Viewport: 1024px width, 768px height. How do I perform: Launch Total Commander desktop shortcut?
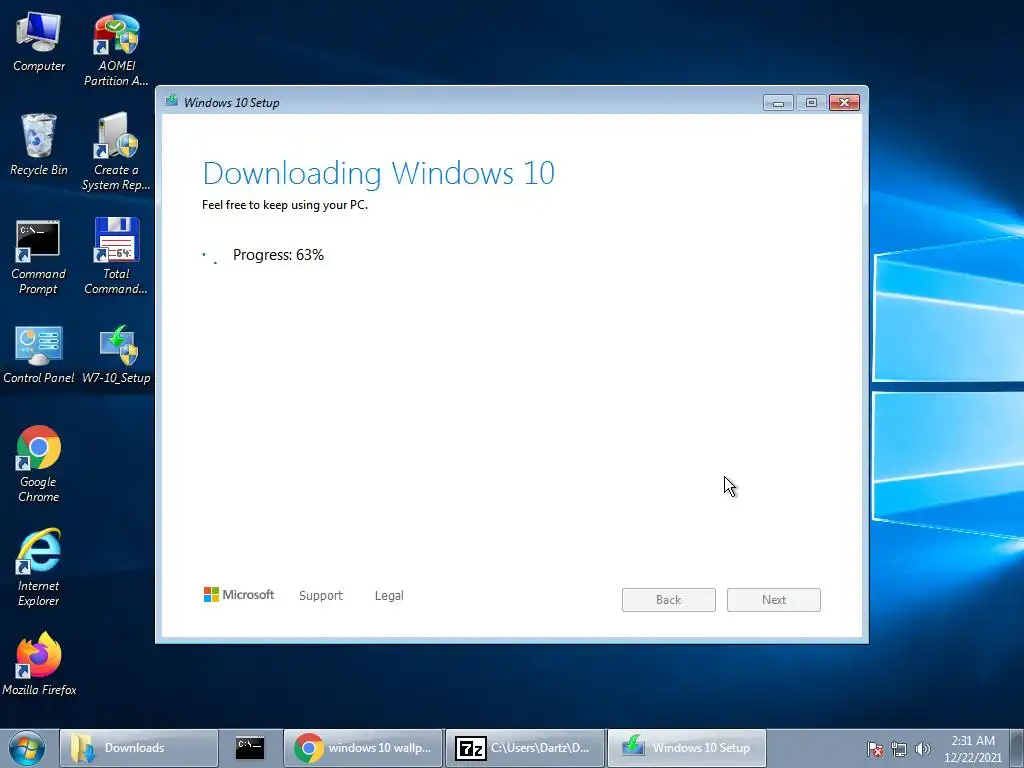(116, 256)
